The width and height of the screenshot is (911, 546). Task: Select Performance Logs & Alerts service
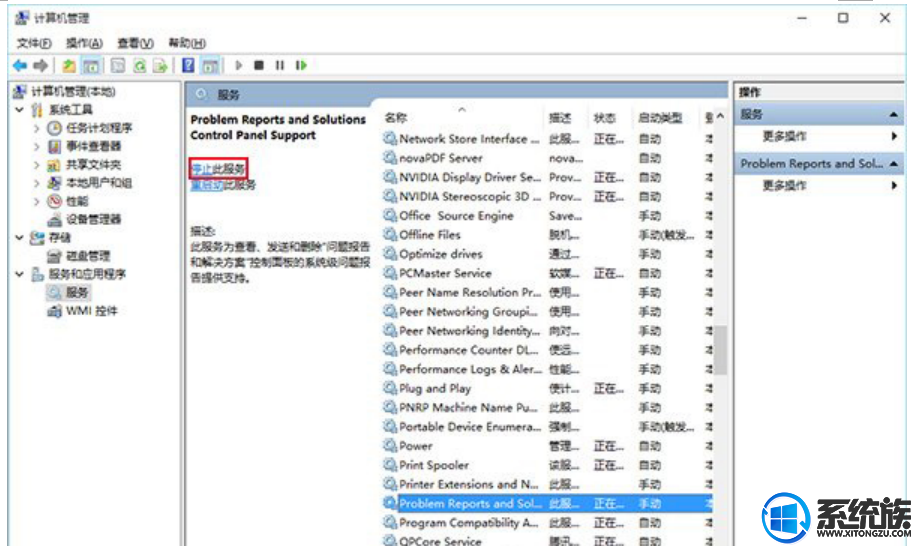coord(547,369)
